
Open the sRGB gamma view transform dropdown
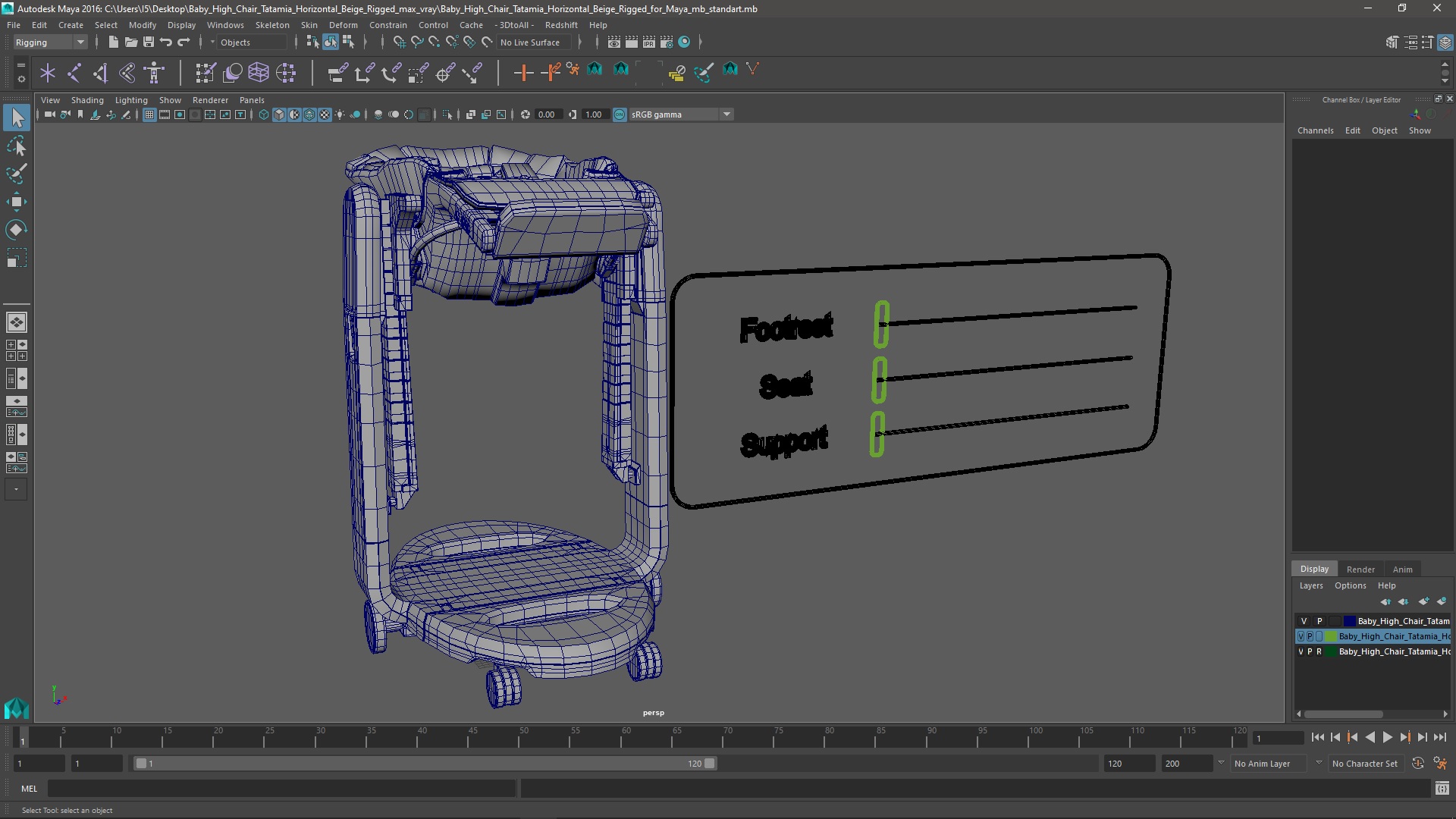coord(681,115)
